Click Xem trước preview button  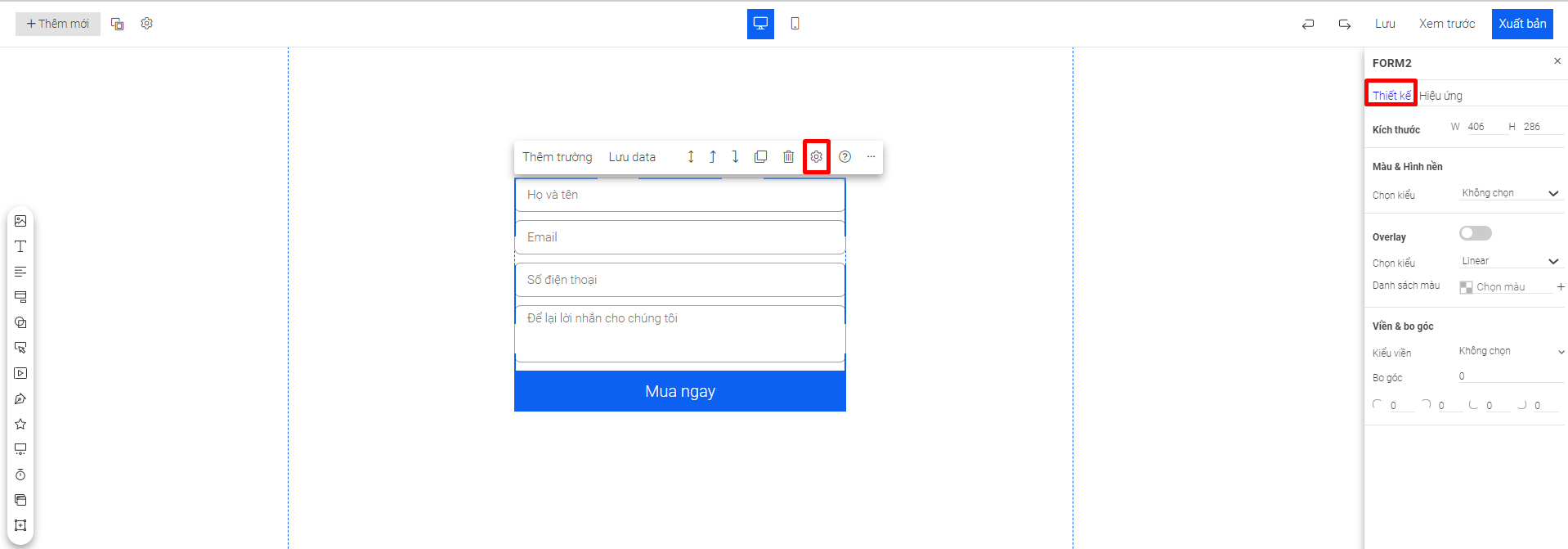coord(1447,24)
